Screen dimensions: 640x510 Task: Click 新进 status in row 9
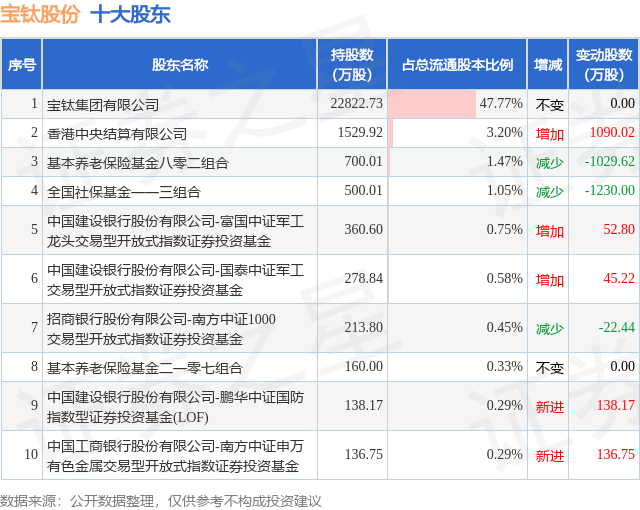point(549,407)
